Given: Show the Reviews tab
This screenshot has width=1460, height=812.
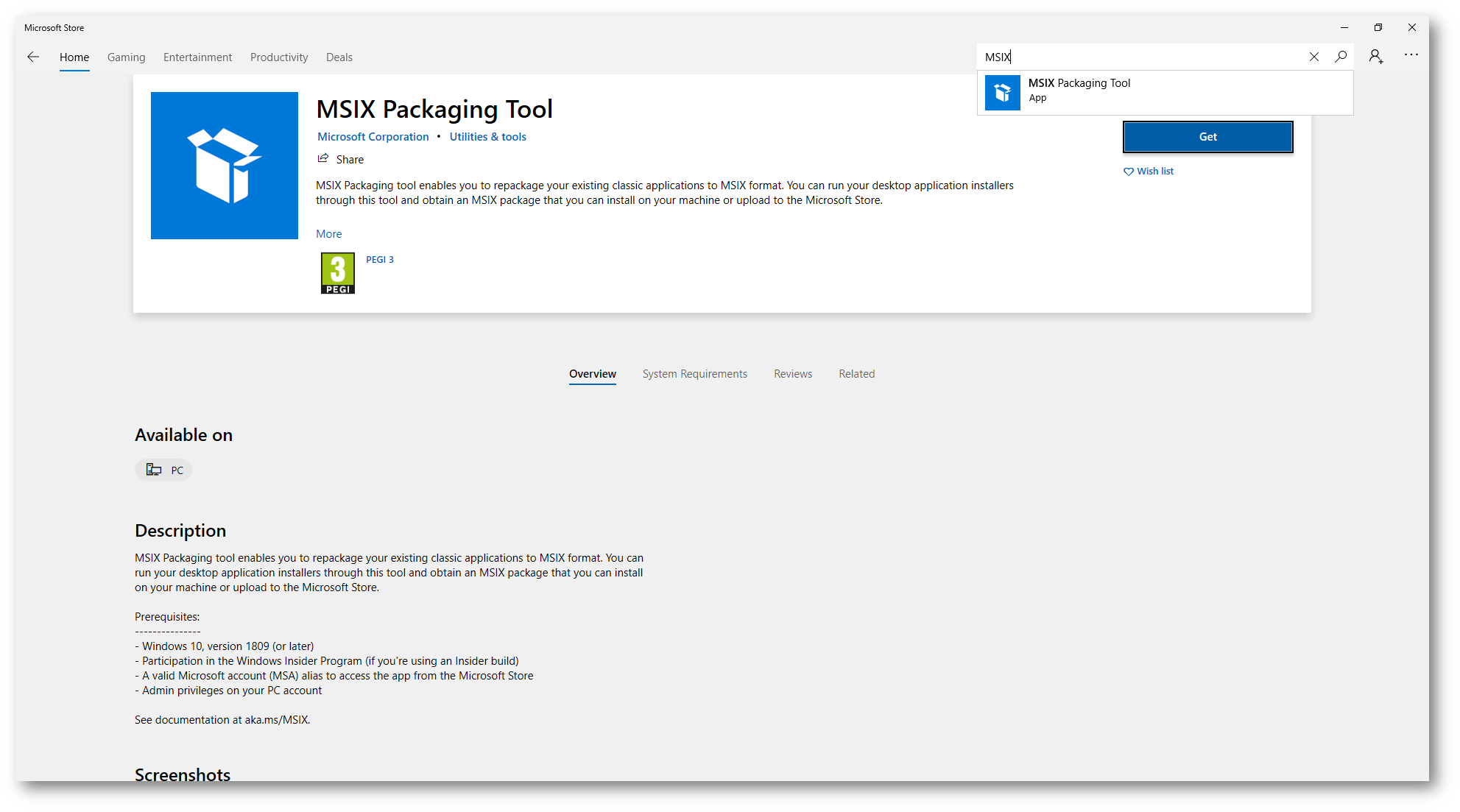Looking at the screenshot, I should point(793,374).
